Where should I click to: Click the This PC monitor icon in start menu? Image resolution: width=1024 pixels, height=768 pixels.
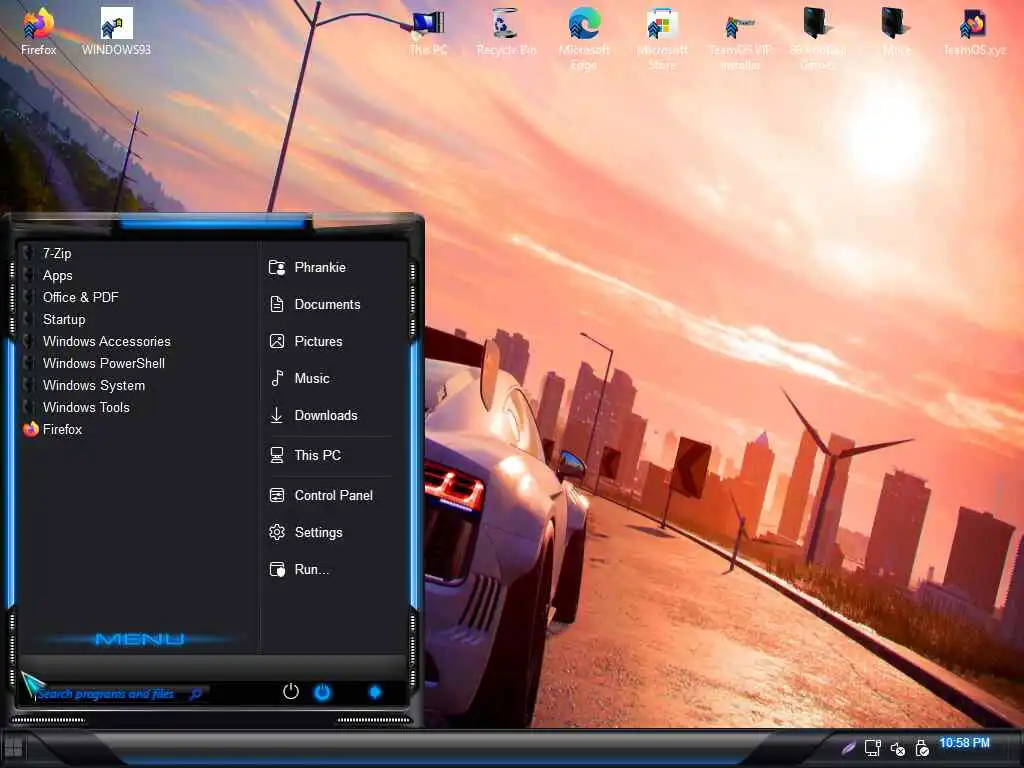[277, 455]
